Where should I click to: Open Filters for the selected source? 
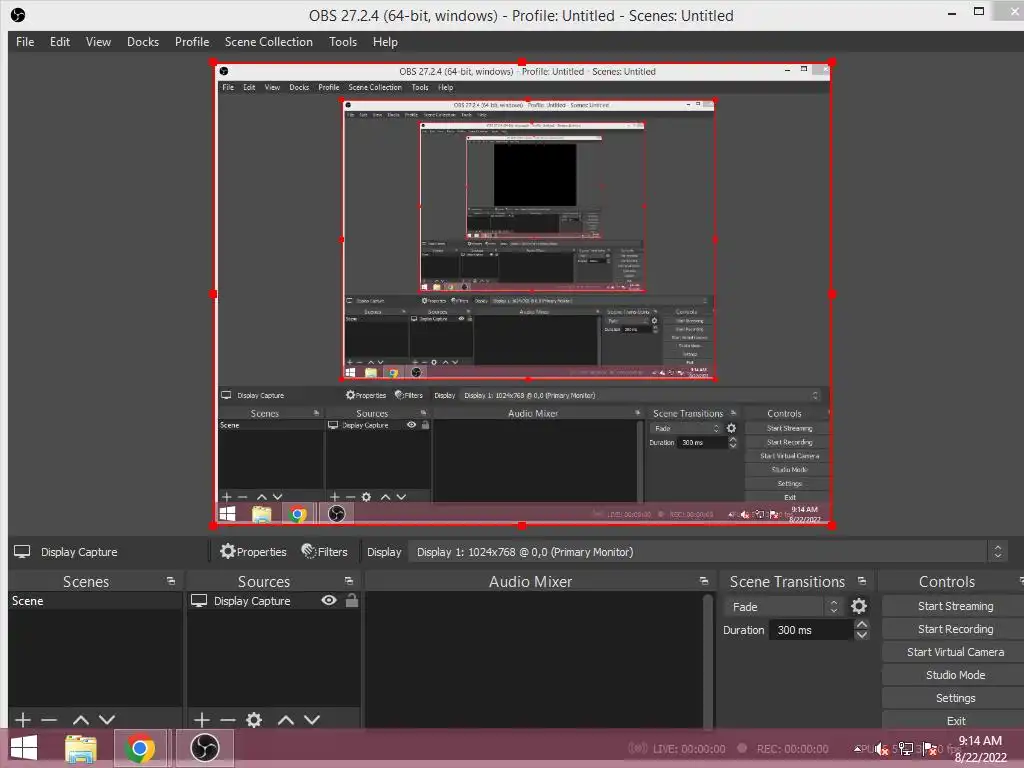325,552
